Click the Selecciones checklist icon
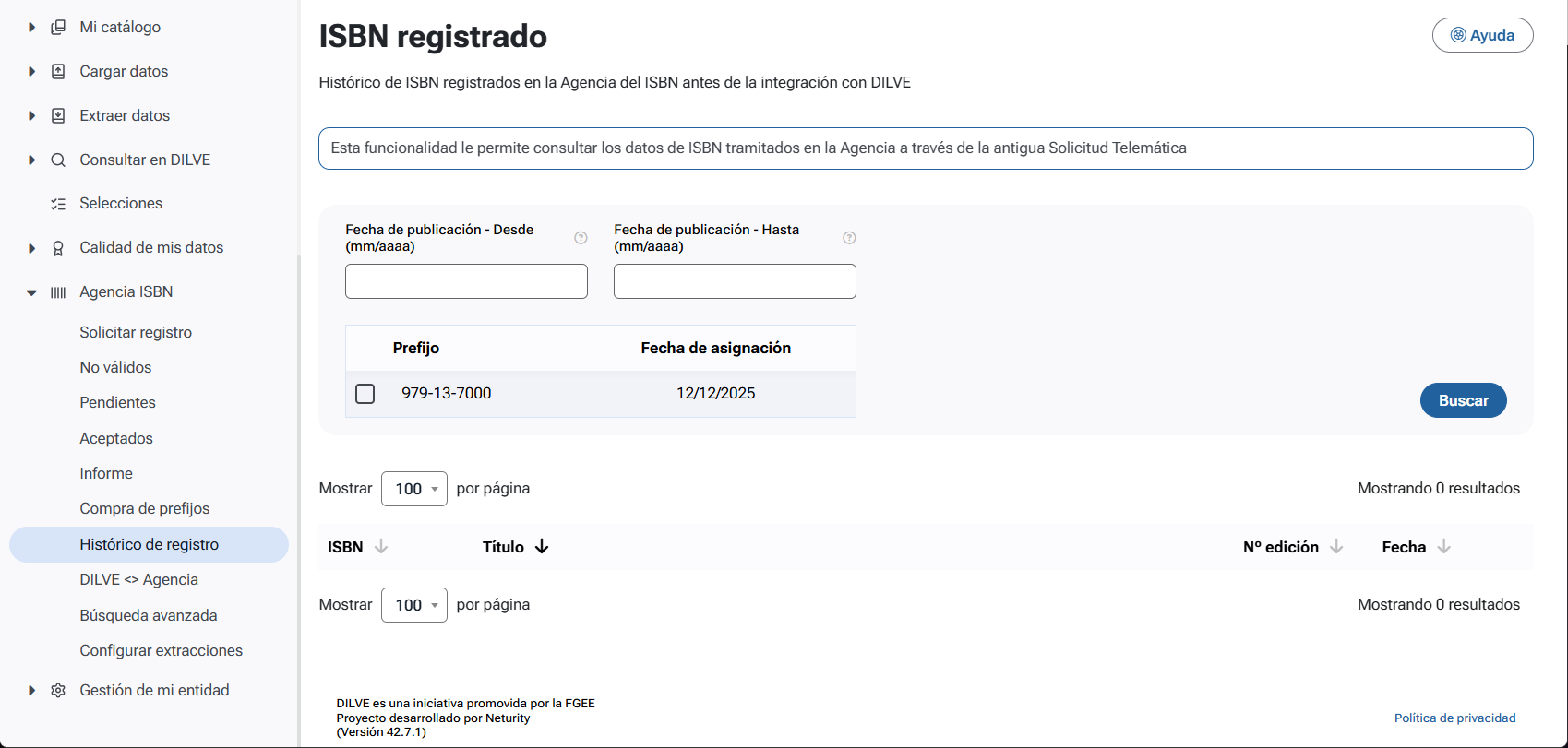Image resolution: width=1568 pixels, height=748 pixels. 58,204
